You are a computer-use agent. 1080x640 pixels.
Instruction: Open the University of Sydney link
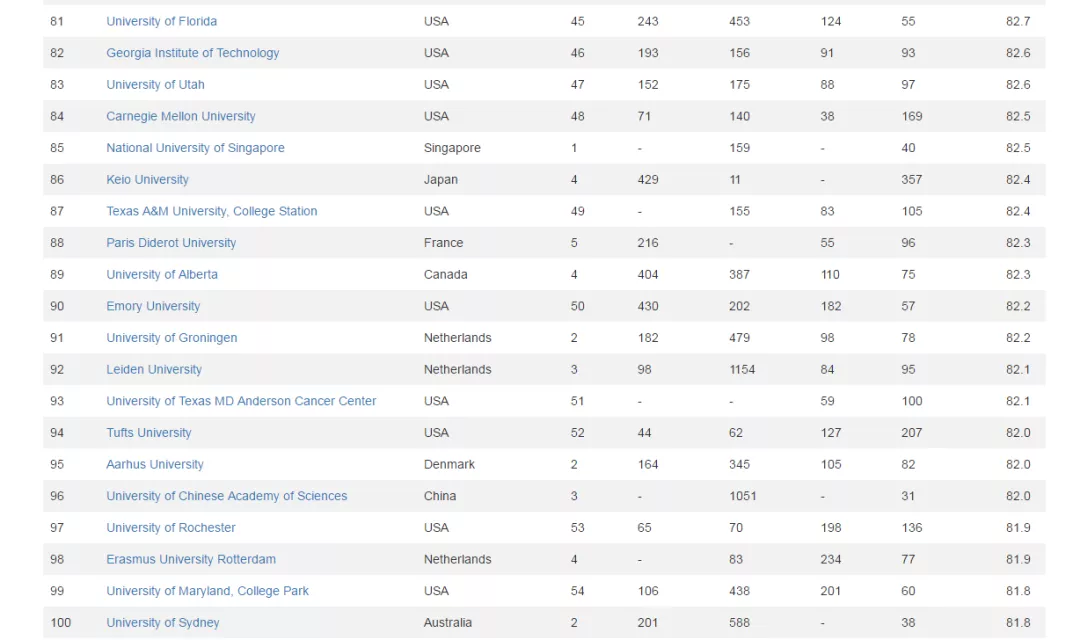163,623
